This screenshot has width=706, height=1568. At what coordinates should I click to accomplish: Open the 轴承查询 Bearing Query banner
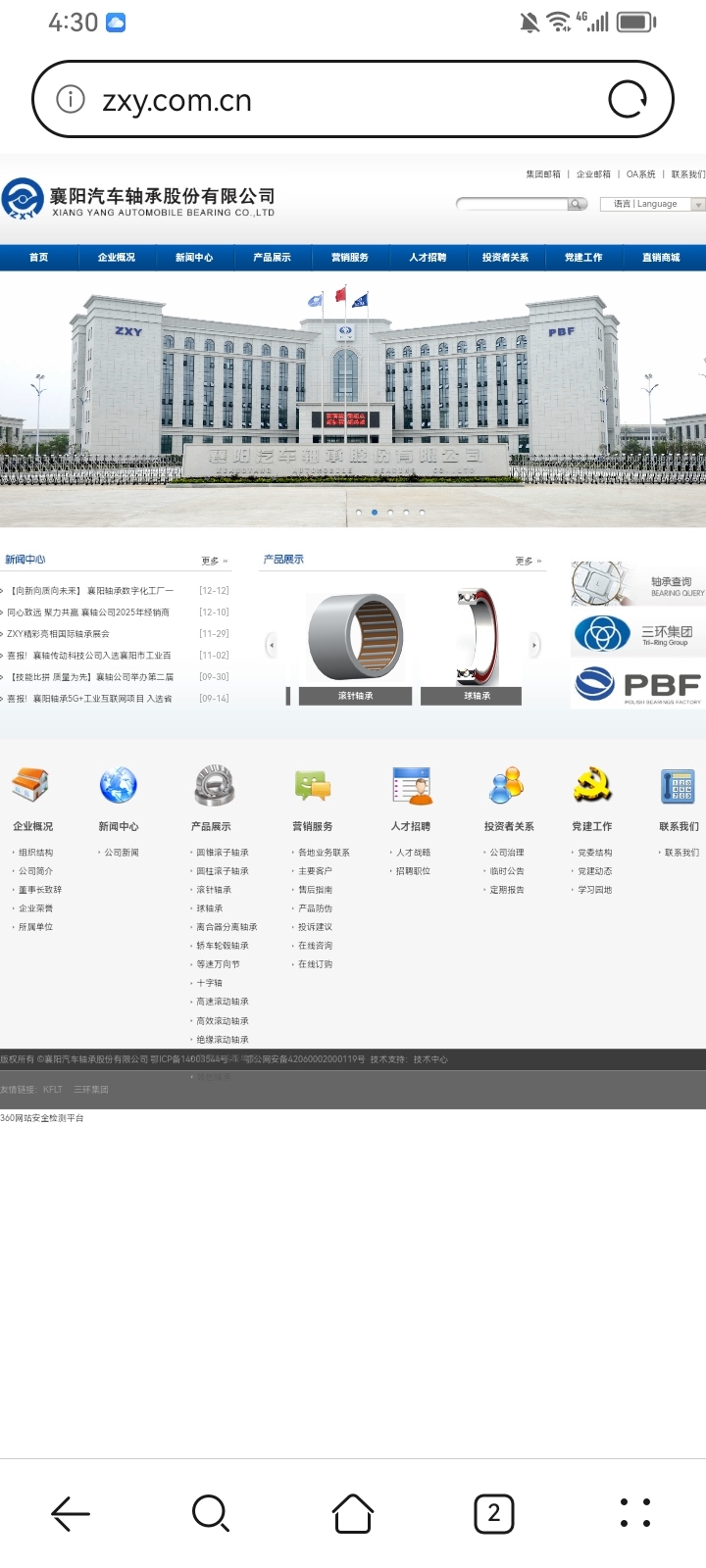point(637,584)
